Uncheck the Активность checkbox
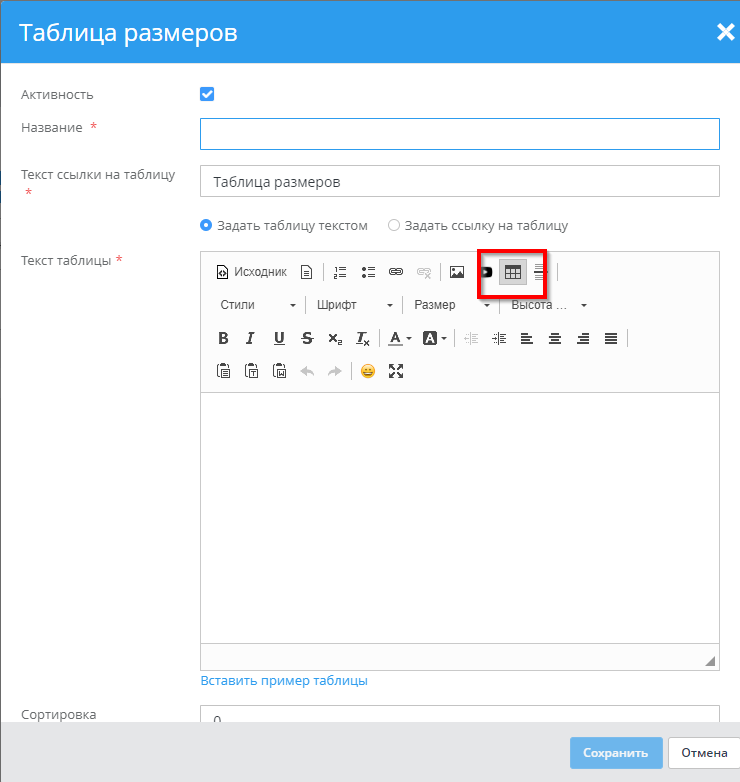 (207, 94)
